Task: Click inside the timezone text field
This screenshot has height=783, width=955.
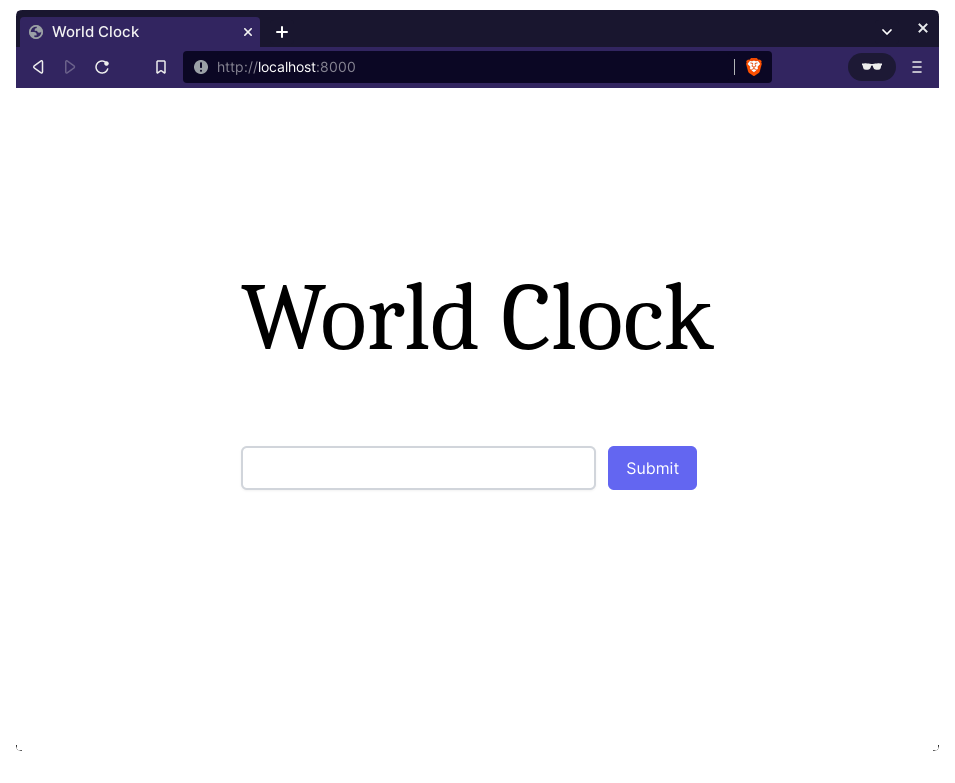Action: pyautogui.click(x=418, y=467)
